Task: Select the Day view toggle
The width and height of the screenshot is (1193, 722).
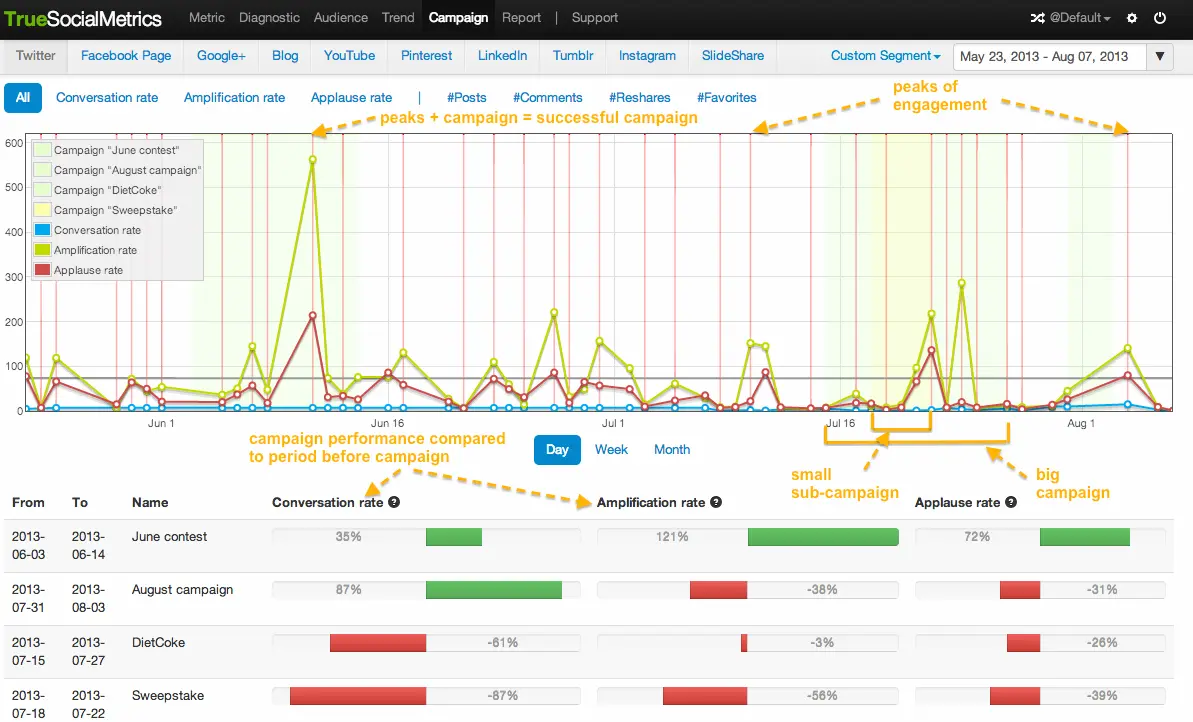Action: tap(557, 450)
